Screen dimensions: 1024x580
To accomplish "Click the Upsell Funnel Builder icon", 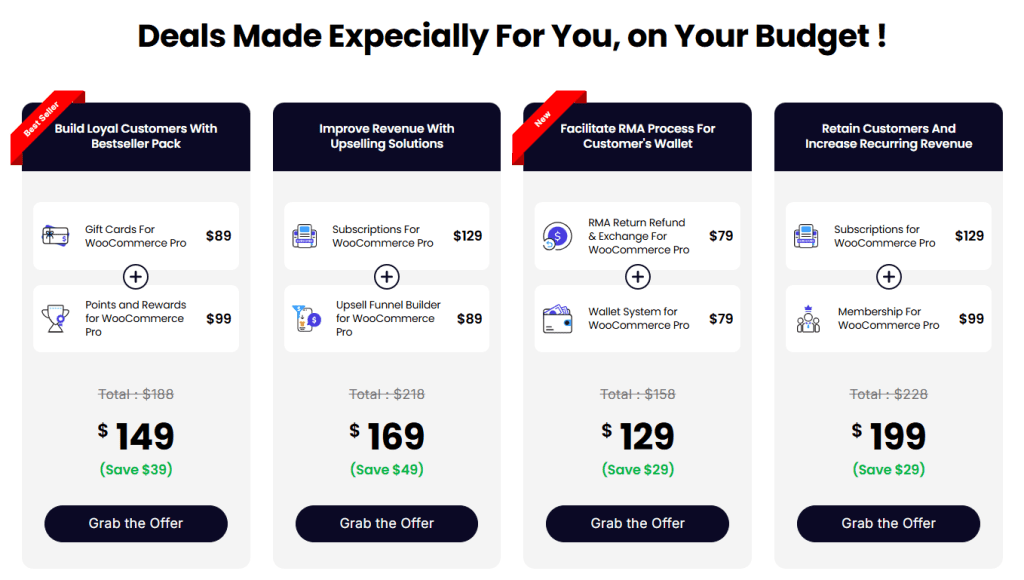I will click(x=306, y=319).
